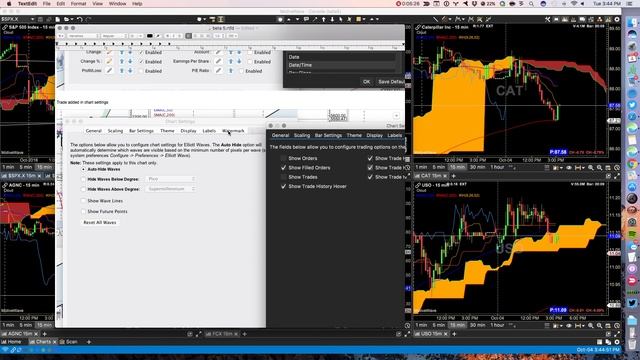Screen dimensions: 640x360
Task: Click the comment bubble tool in top toolbar
Action: pyautogui.click(x=306, y=19)
